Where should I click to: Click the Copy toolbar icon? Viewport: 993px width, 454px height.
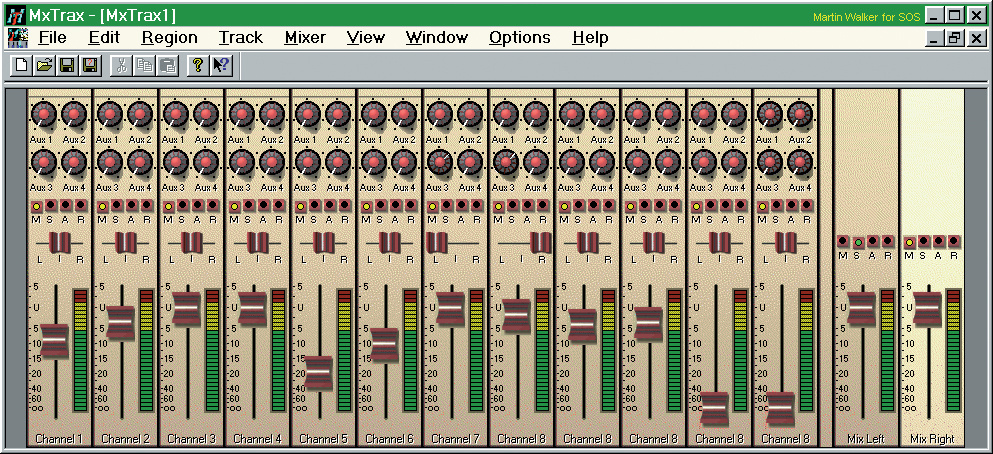click(144, 66)
